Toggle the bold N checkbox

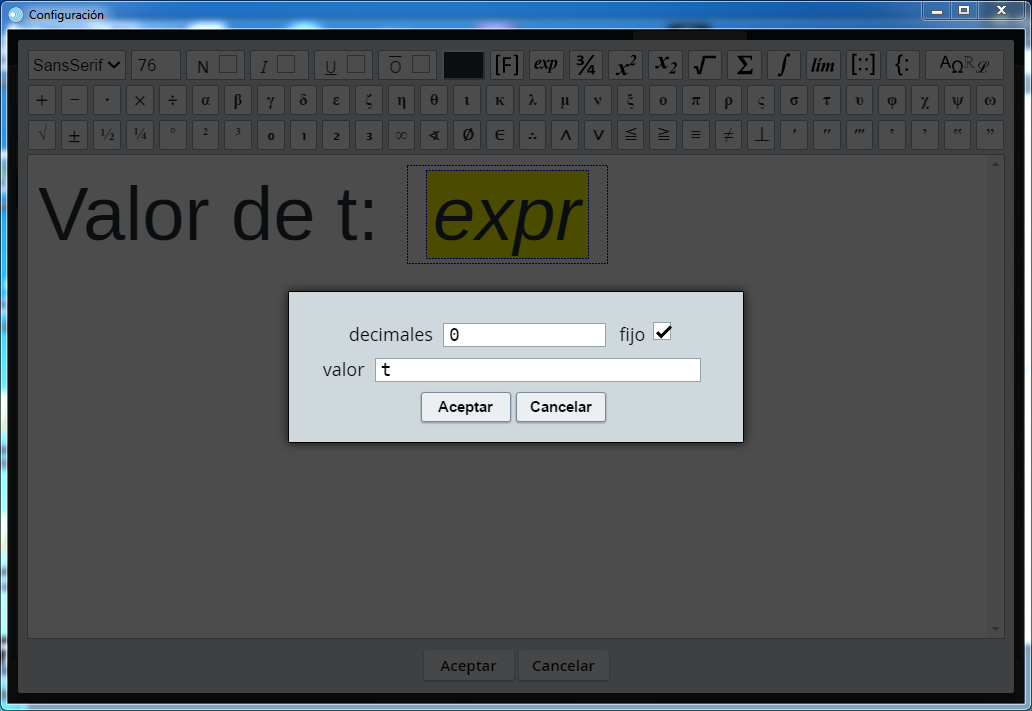pyautogui.click(x=228, y=64)
